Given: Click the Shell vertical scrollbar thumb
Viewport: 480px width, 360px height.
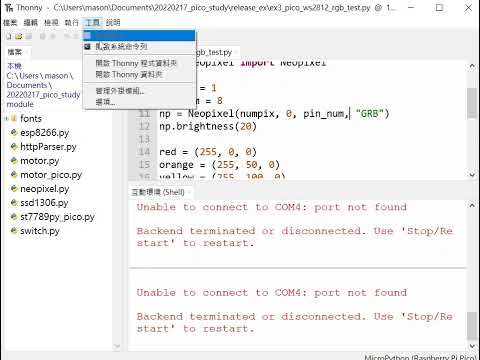Looking at the screenshot, I should [x=472, y=326].
